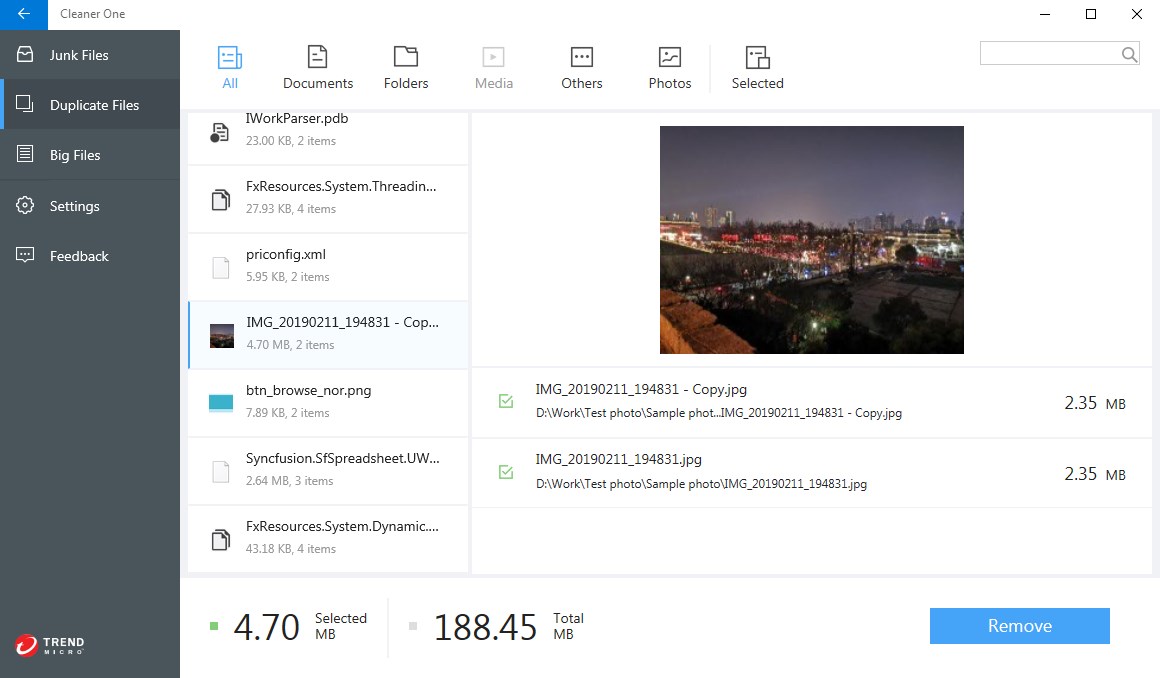Click btn_browse_nor.png thumbnail icon
The width and height of the screenshot is (1160, 678).
(221, 403)
